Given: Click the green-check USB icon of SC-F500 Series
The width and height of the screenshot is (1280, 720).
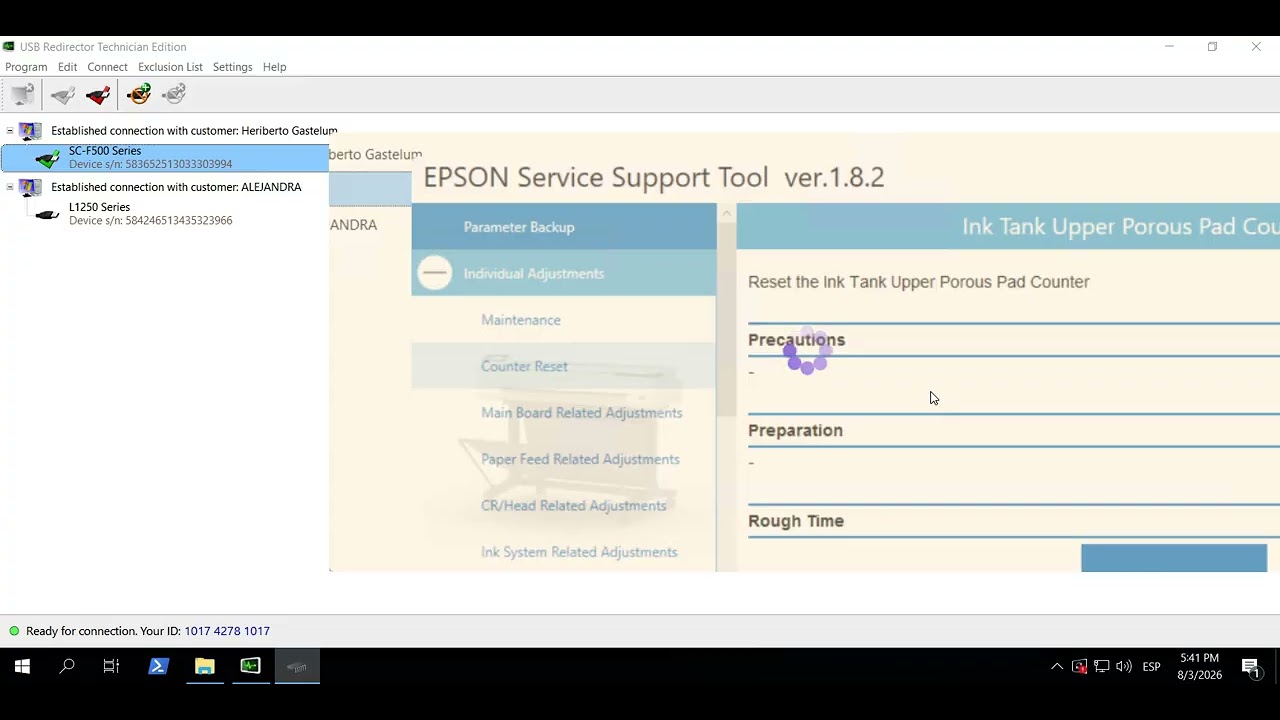Looking at the screenshot, I should (x=48, y=158).
